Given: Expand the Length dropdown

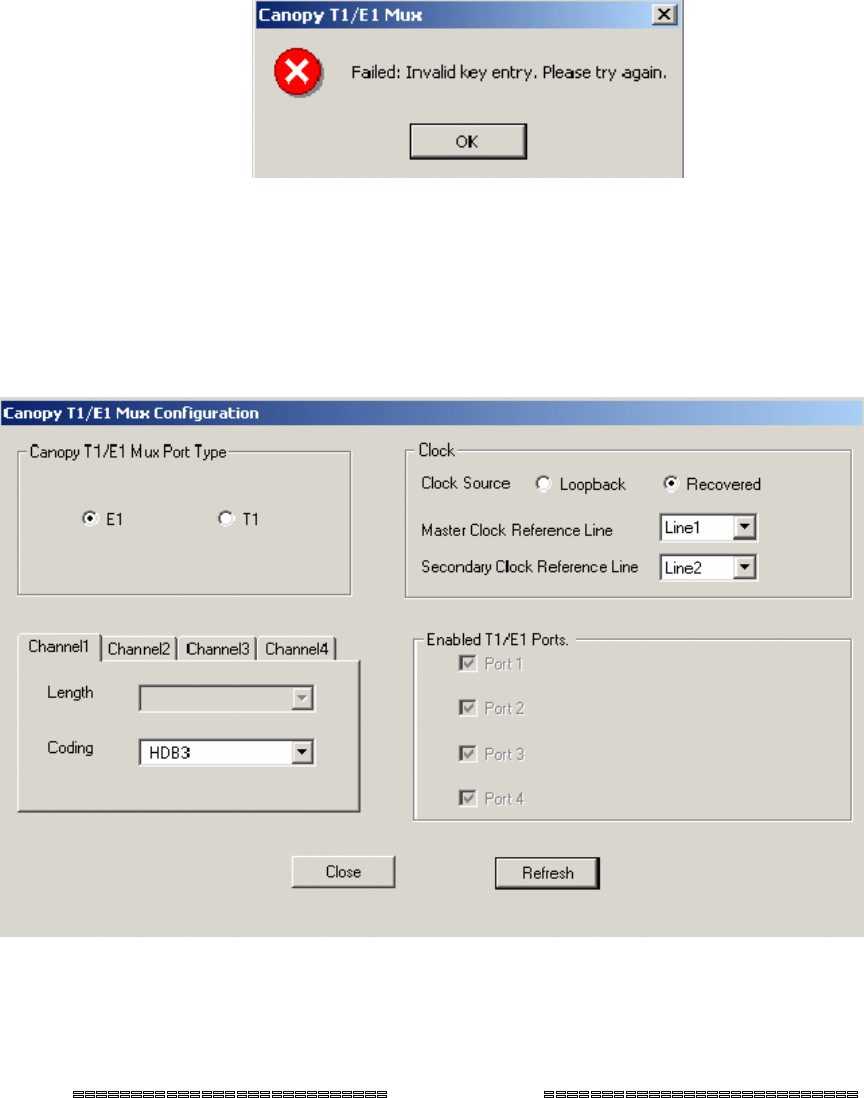Looking at the screenshot, I should point(302,698).
